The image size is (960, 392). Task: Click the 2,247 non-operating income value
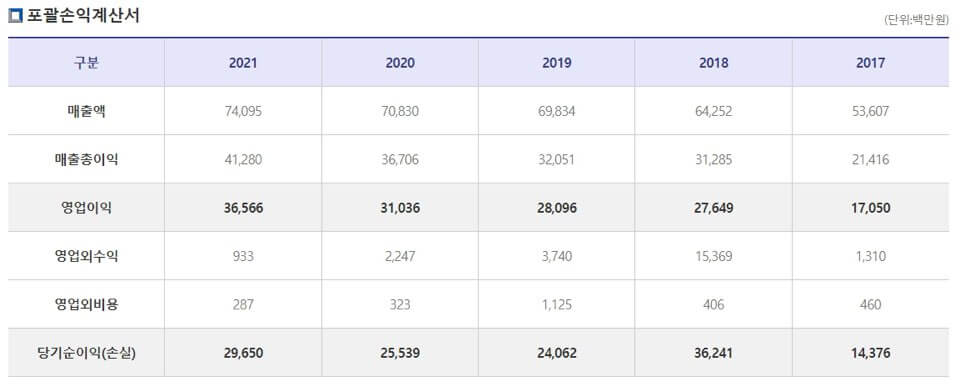pyautogui.click(x=400, y=256)
